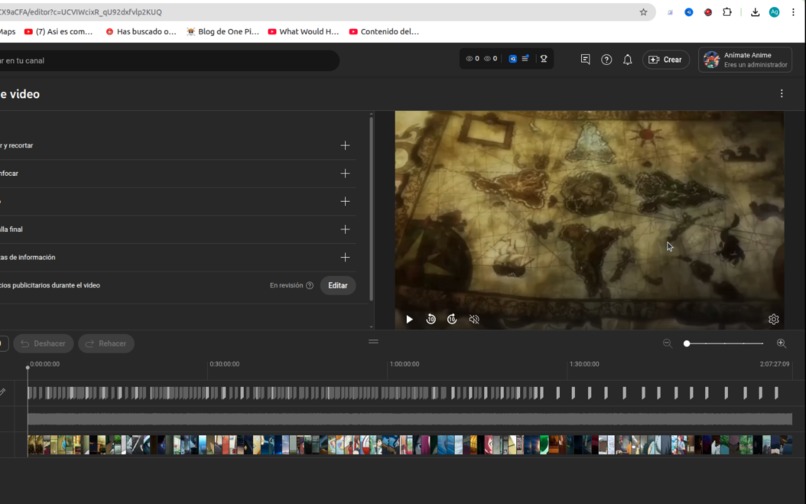The height and width of the screenshot is (504, 806).
Task: Open the preview player settings gear
Action: 774,319
